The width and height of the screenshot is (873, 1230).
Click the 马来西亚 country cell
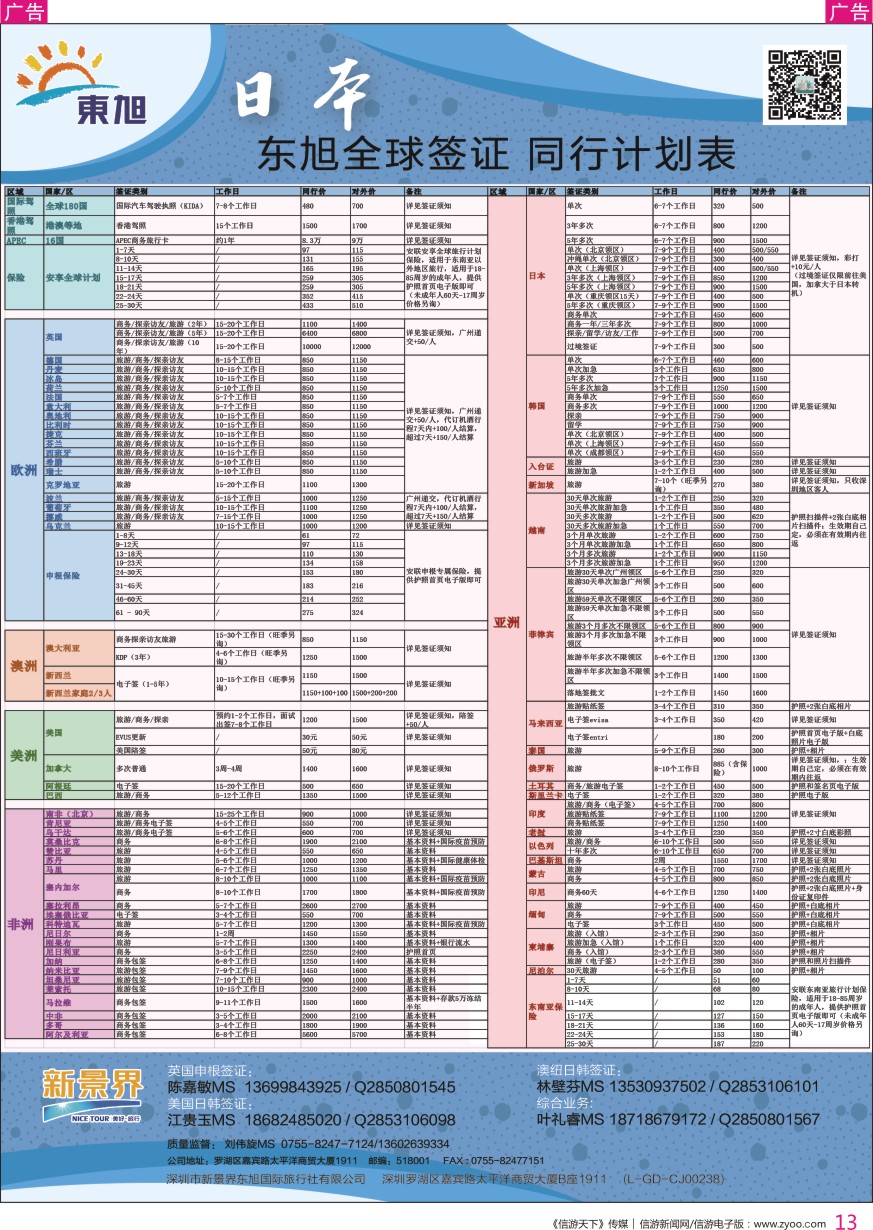coord(545,721)
